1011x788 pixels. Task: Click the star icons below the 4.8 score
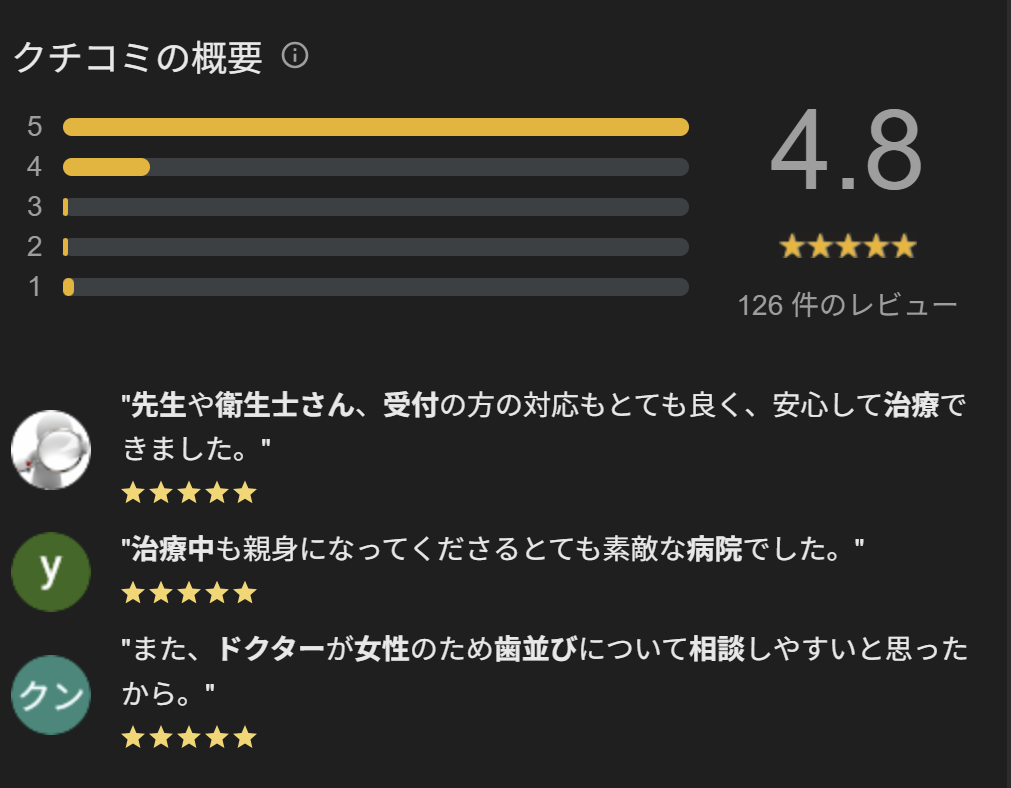coord(847,246)
